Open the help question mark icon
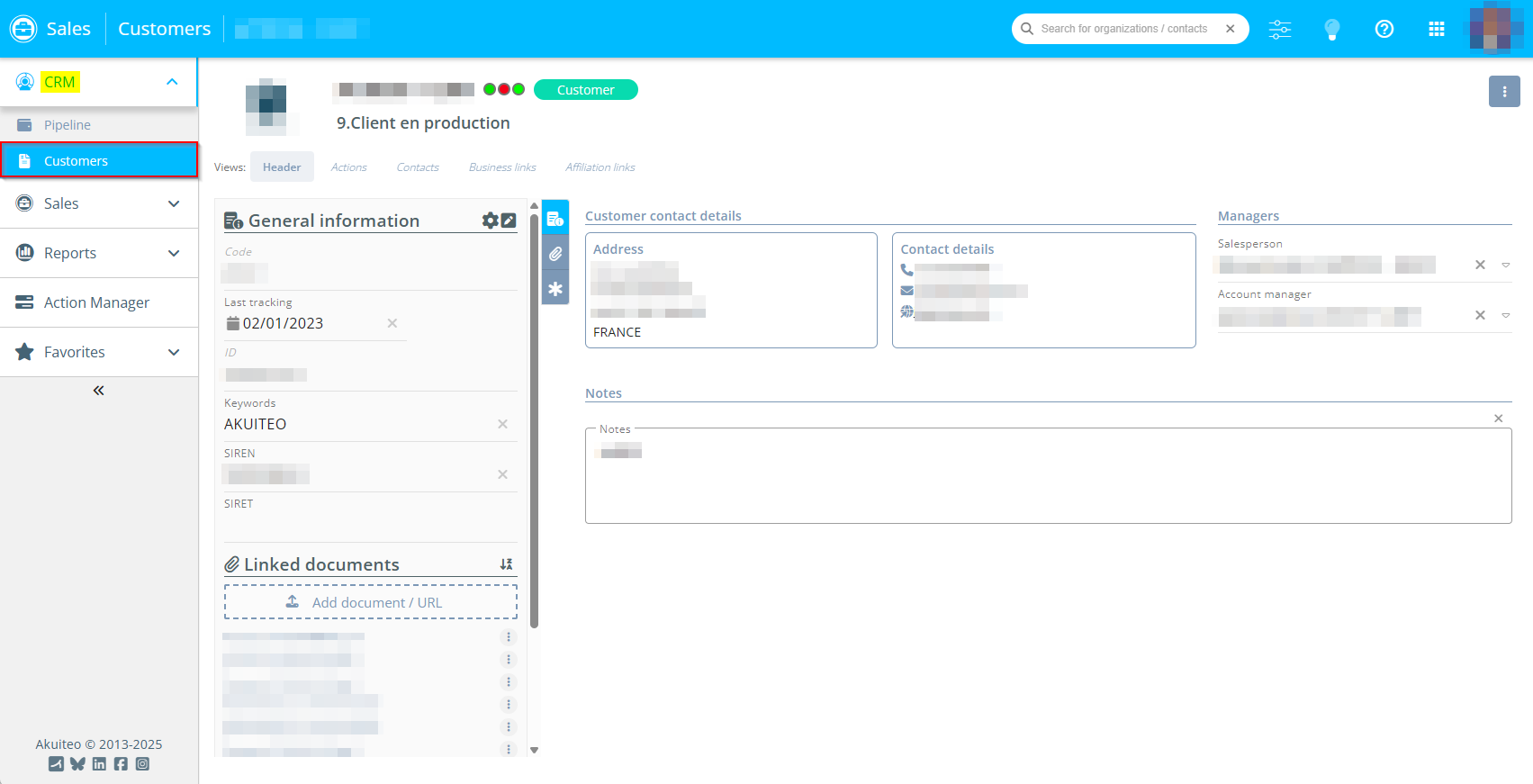Image resolution: width=1533 pixels, height=784 pixels. [x=1384, y=29]
